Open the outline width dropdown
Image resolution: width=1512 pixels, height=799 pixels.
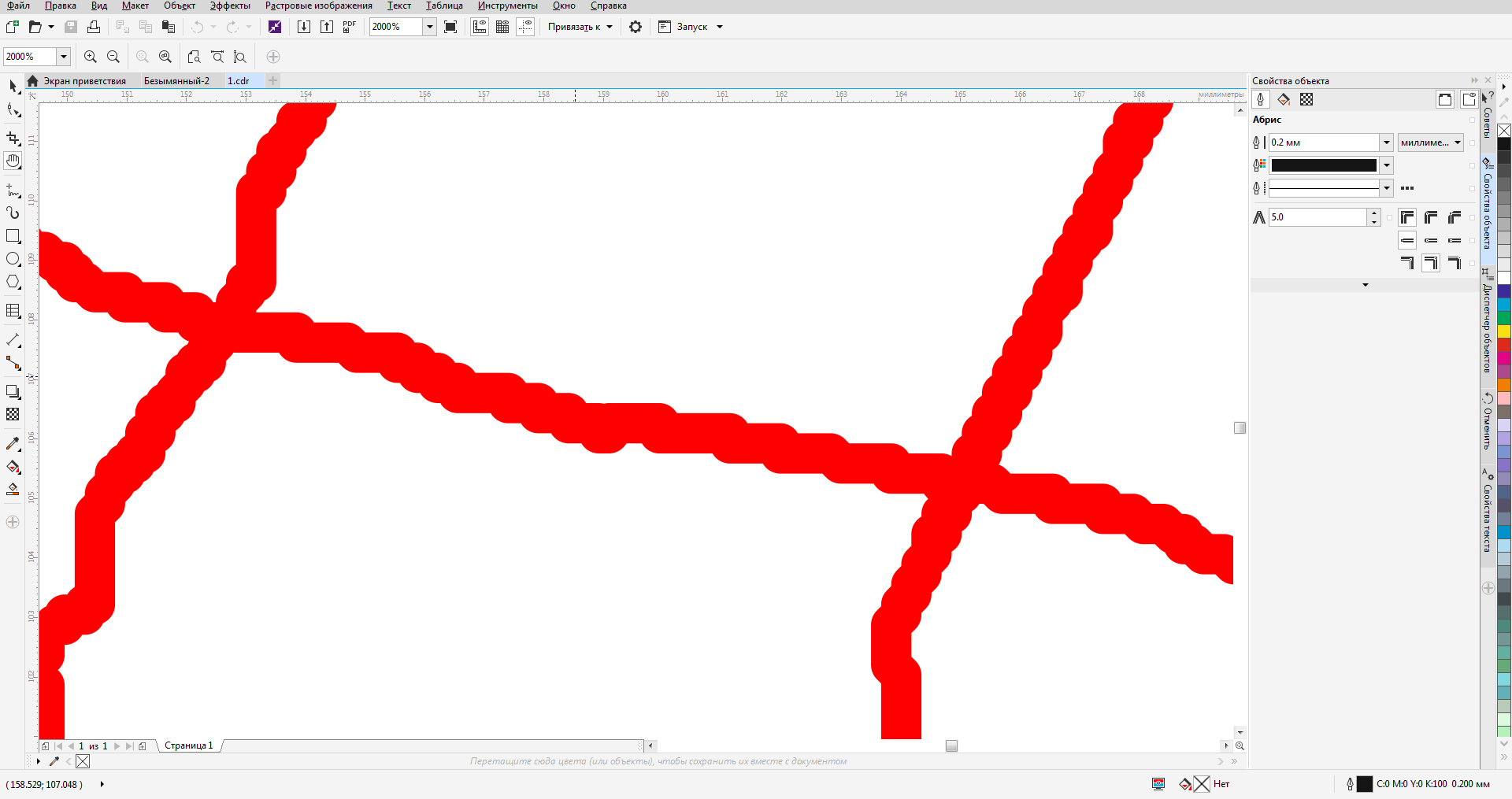[x=1387, y=142]
